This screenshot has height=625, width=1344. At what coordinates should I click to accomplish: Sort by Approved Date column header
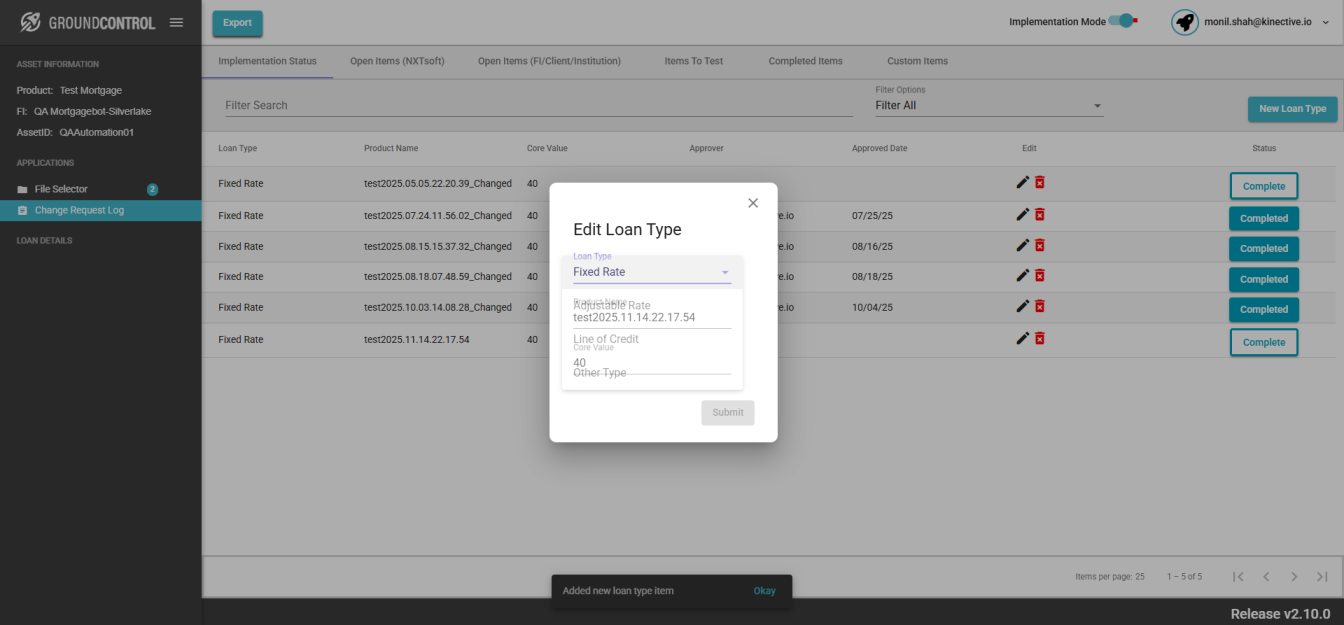880,148
